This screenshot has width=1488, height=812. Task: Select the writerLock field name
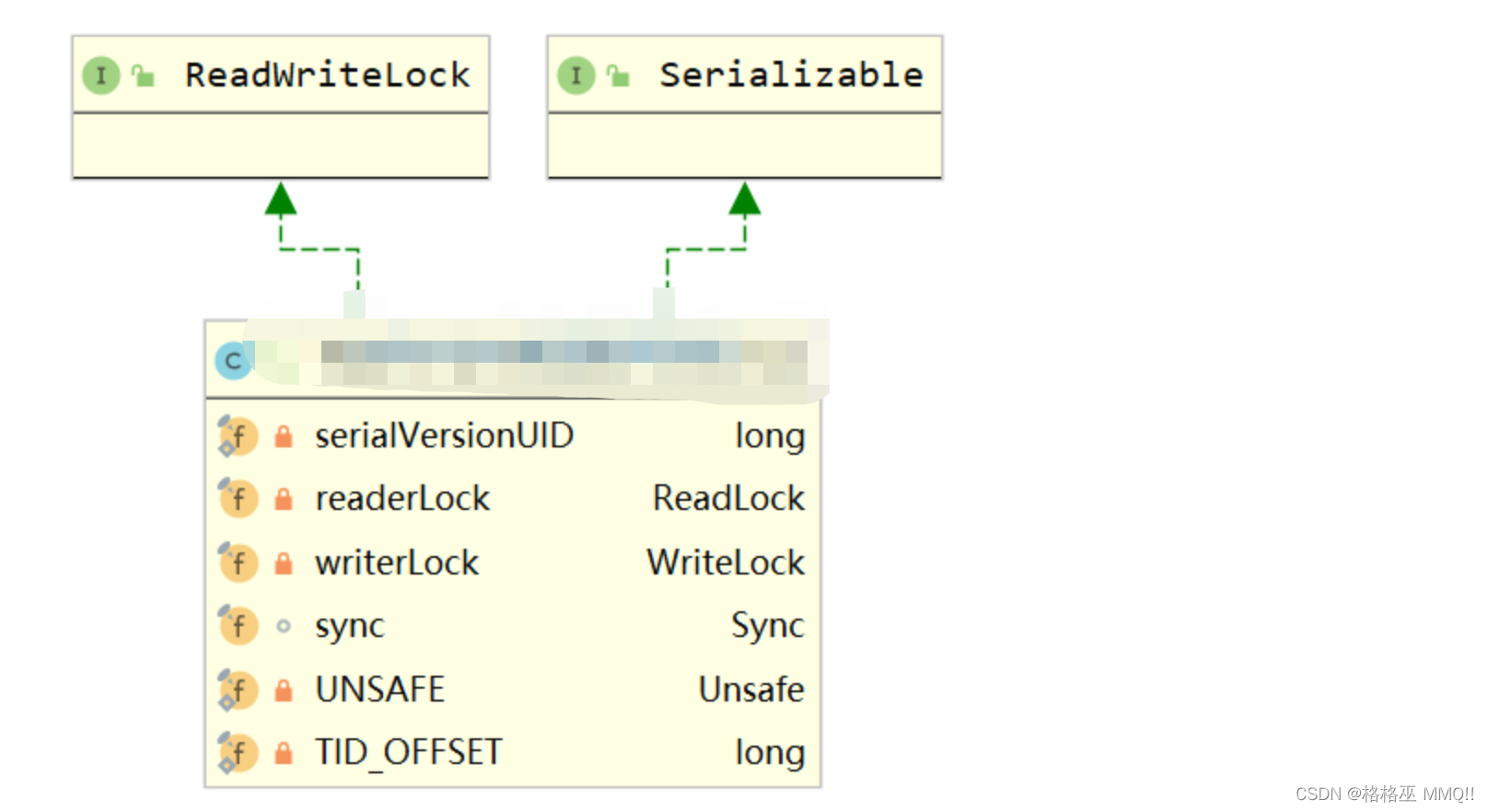(x=397, y=563)
